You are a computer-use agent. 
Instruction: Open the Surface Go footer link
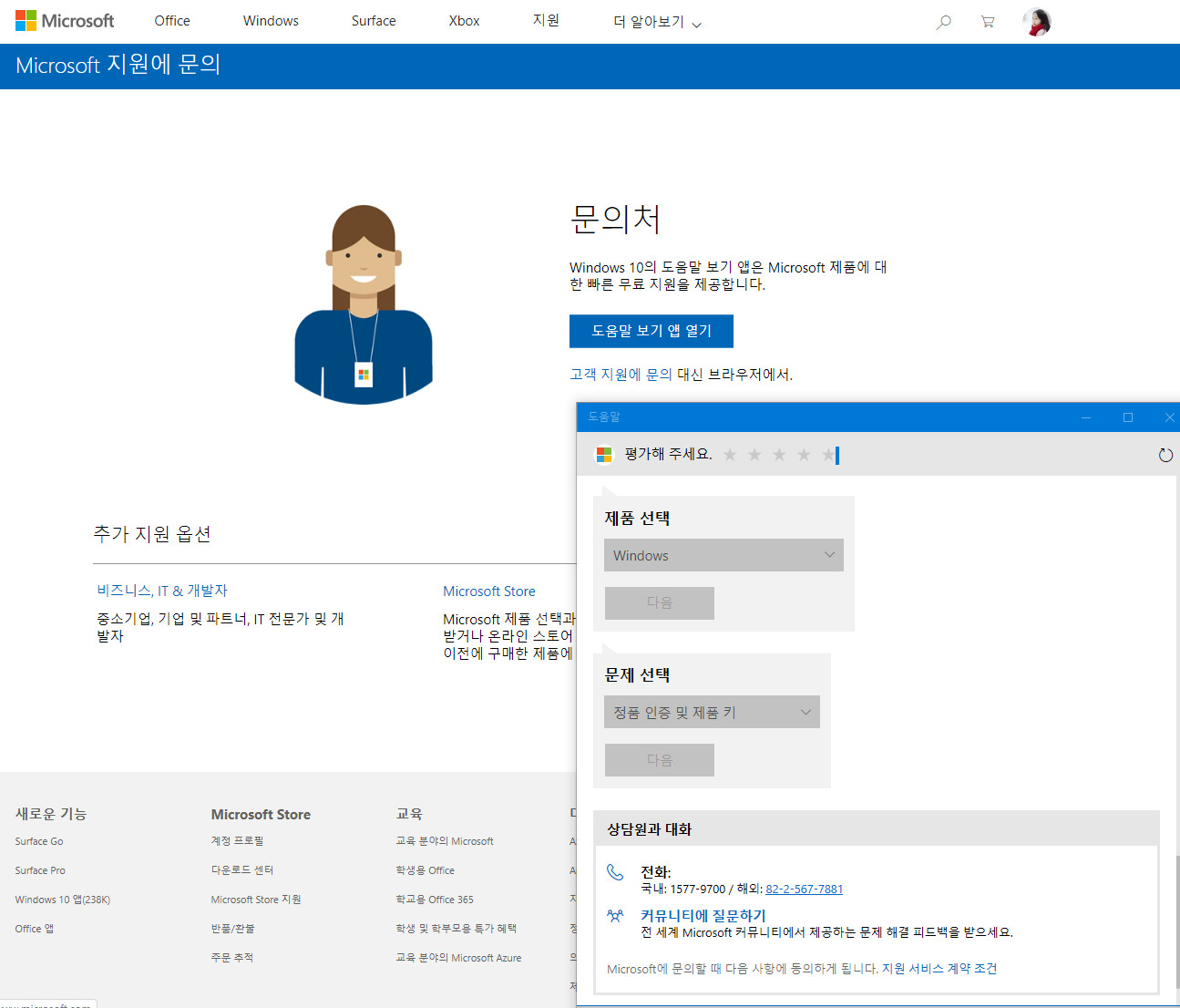tap(39, 841)
